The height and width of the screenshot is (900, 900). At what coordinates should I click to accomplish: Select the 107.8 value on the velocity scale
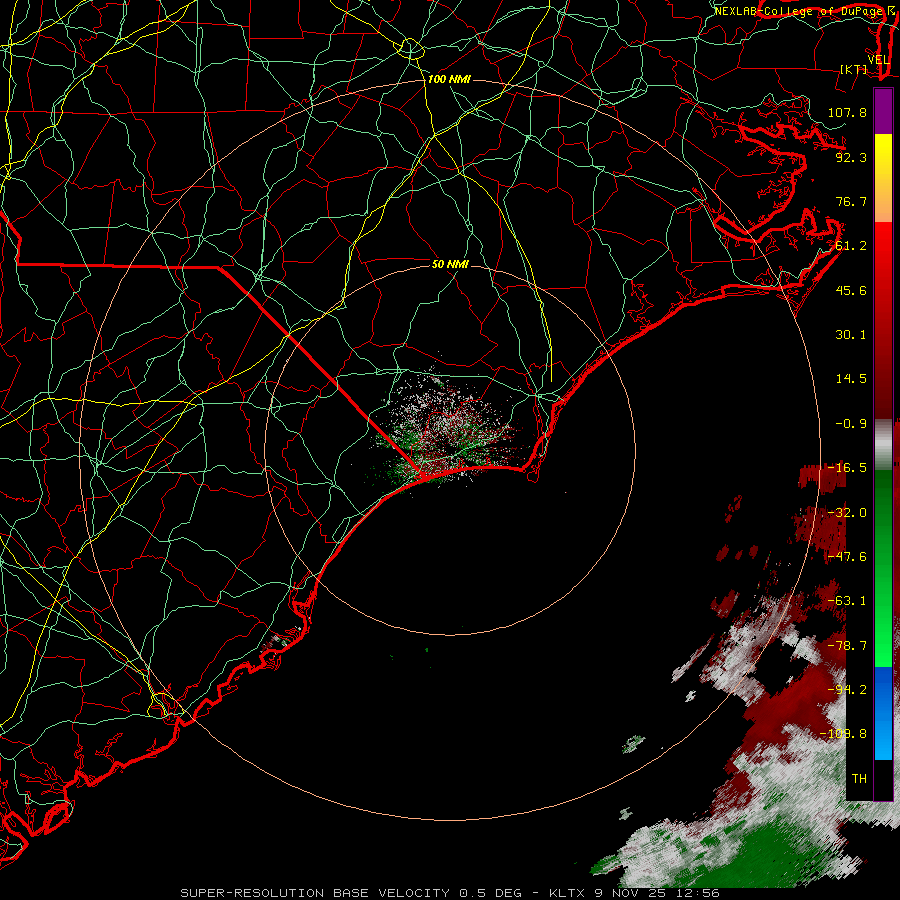[847, 112]
